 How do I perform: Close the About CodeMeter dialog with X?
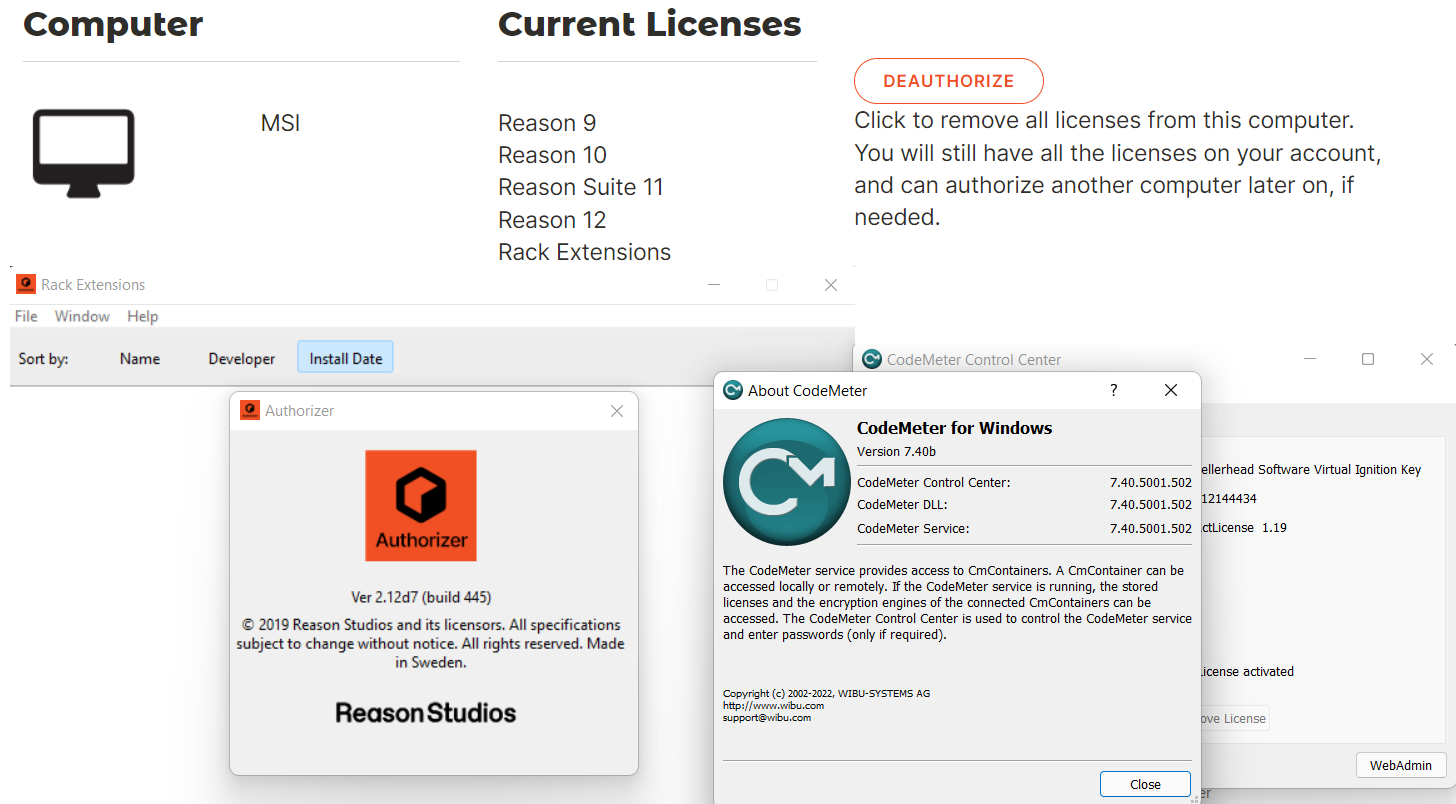point(1171,390)
